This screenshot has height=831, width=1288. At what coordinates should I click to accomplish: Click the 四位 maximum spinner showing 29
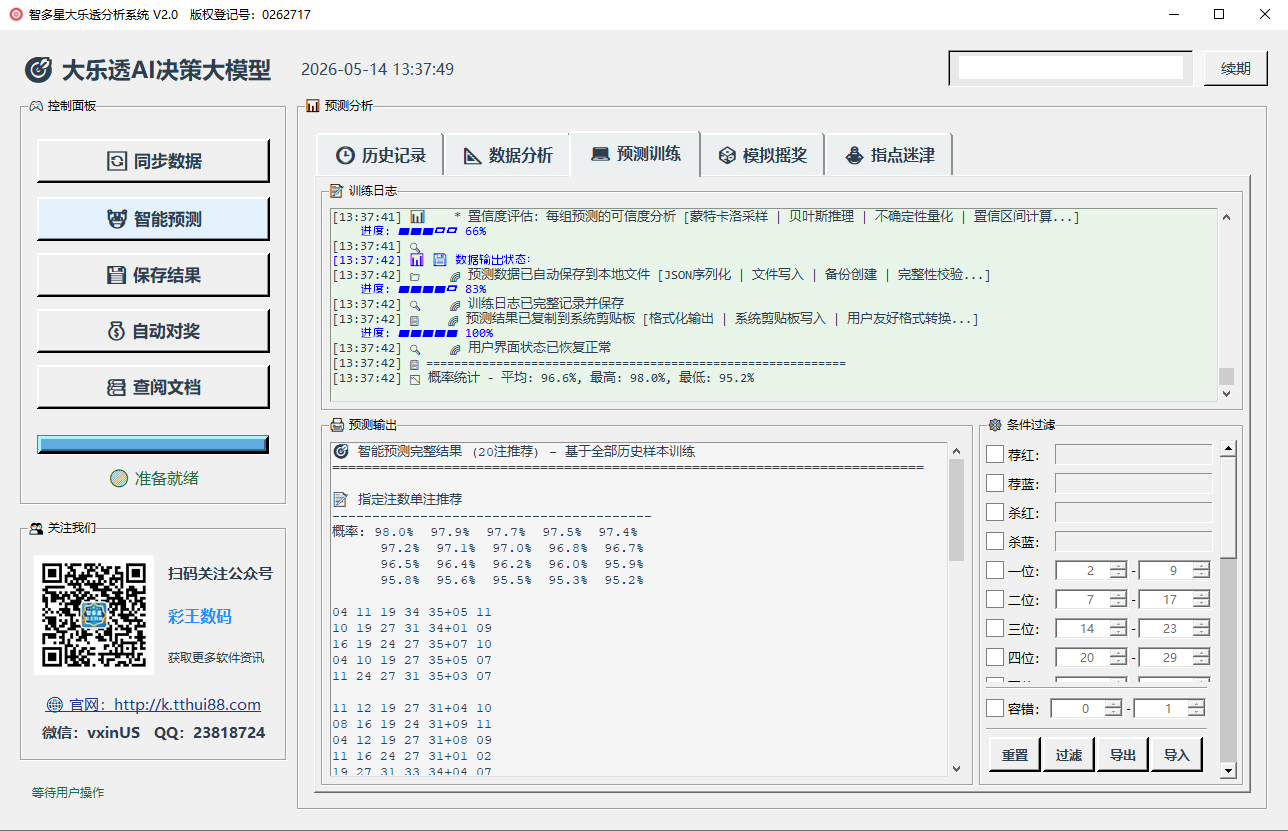click(x=1174, y=658)
